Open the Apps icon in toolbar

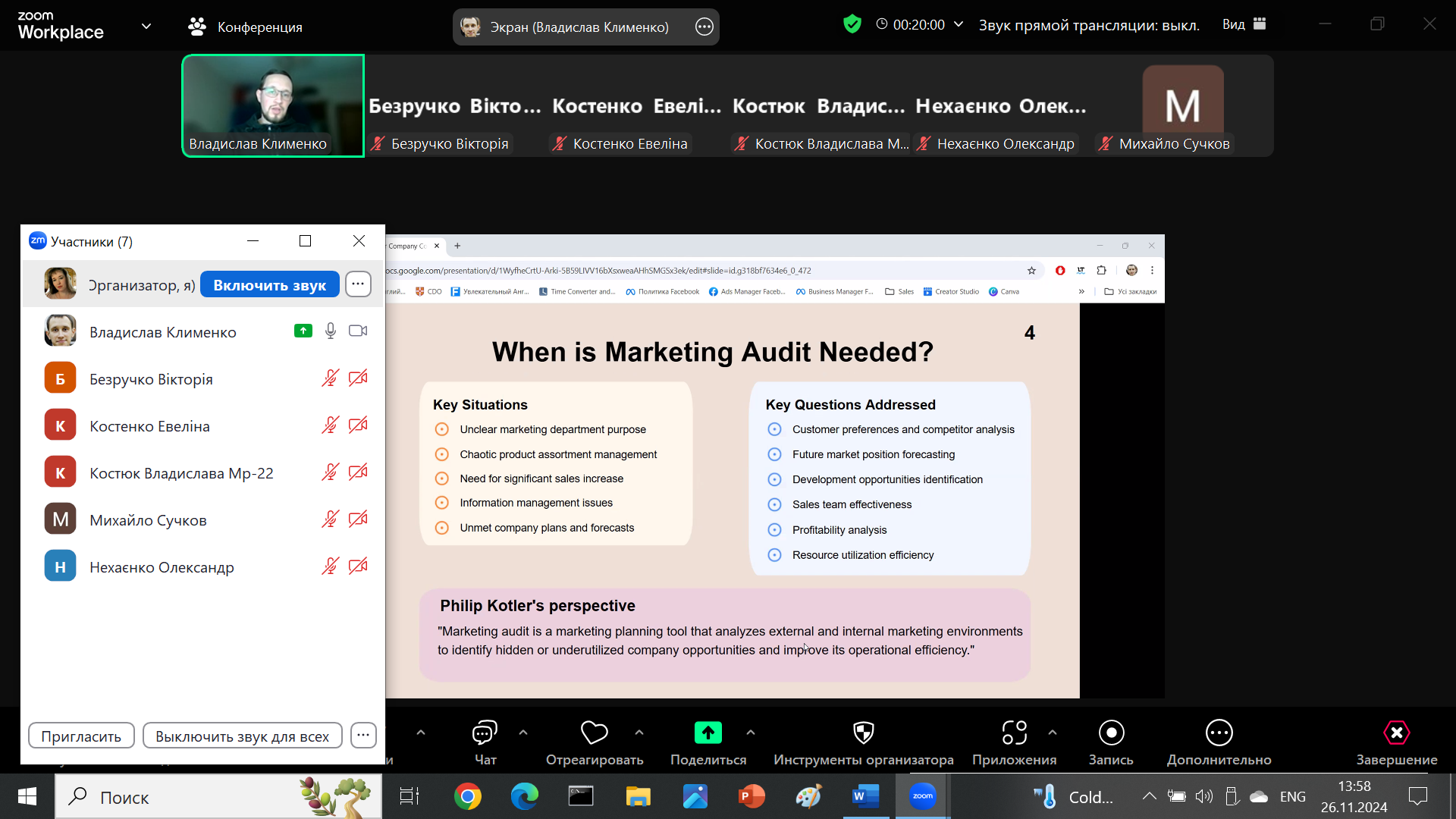[1014, 733]
